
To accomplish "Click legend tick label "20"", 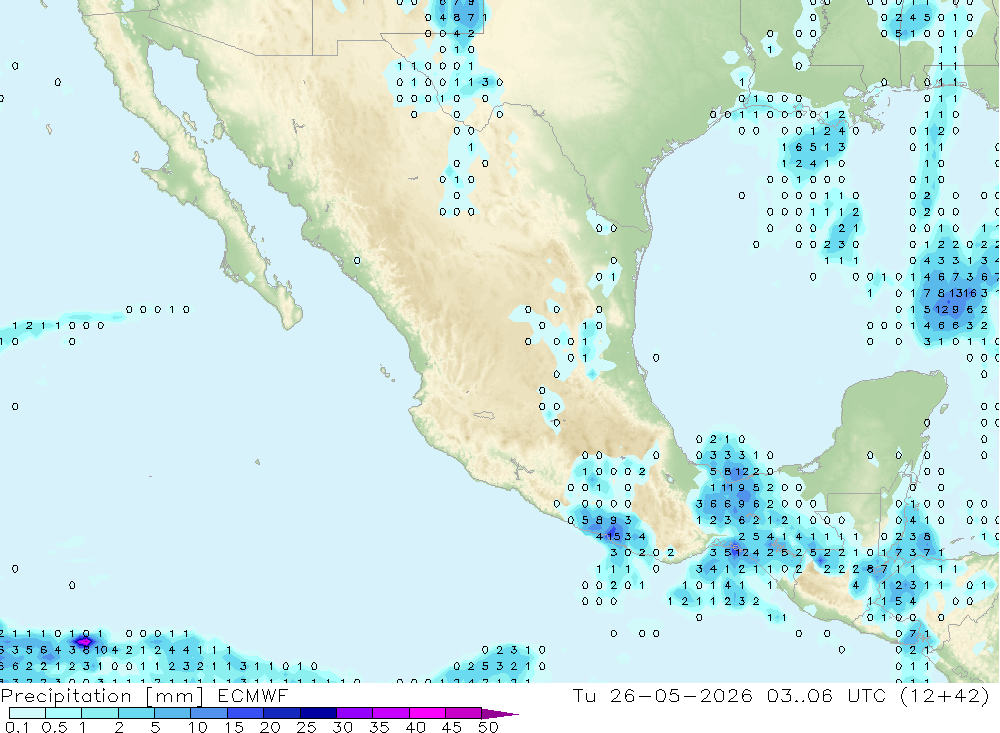I will click(270, 727).
